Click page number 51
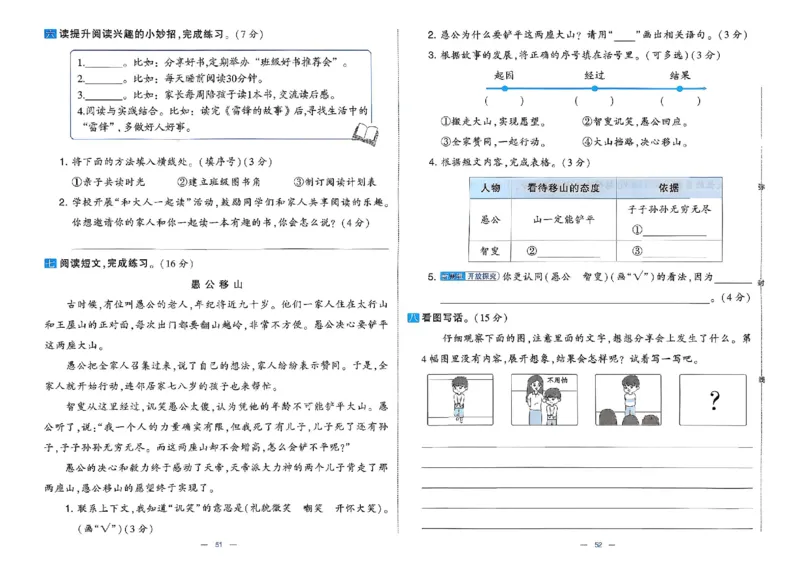The width and height of the screenshot is (800, 566). [218, 545]
